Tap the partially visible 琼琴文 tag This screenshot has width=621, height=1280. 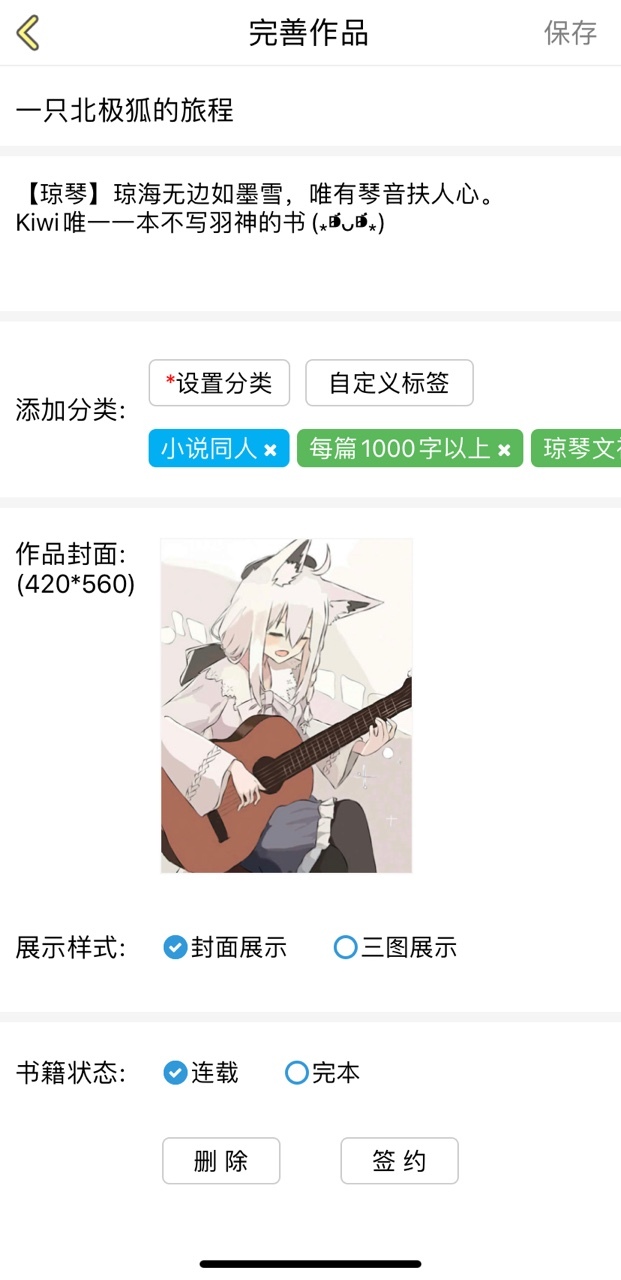576,449
